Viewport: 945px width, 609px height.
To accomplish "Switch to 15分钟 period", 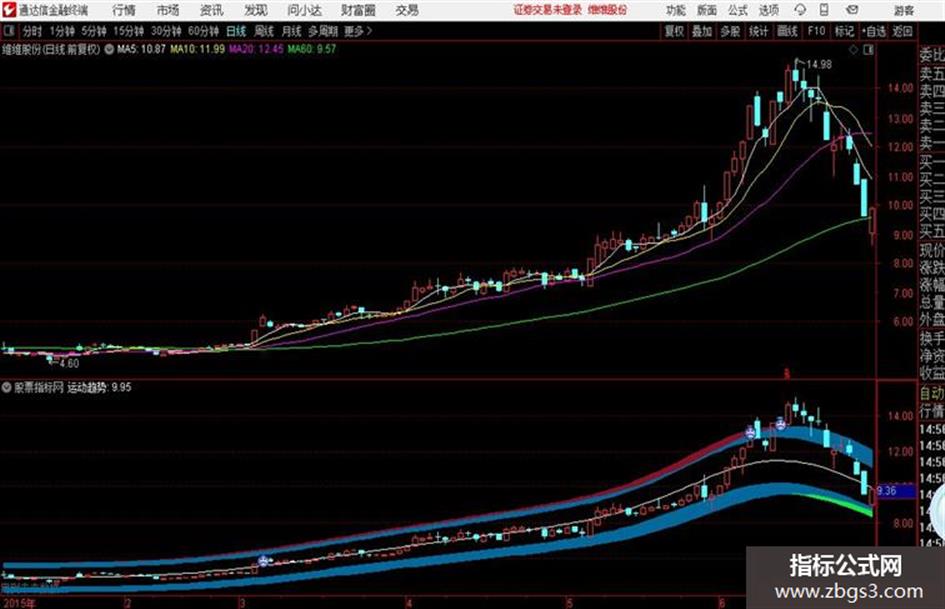I will 129,31.
